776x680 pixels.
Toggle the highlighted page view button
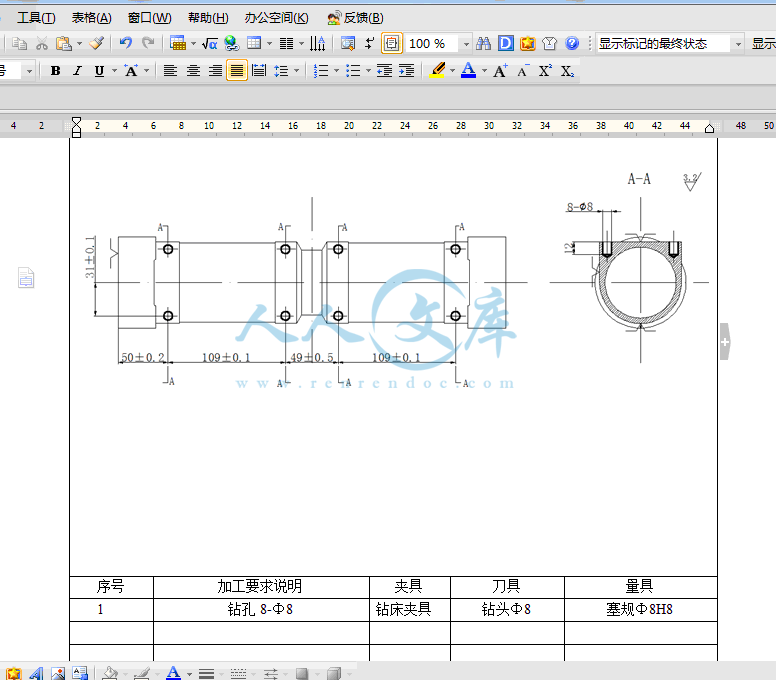(x=391, y=44)
